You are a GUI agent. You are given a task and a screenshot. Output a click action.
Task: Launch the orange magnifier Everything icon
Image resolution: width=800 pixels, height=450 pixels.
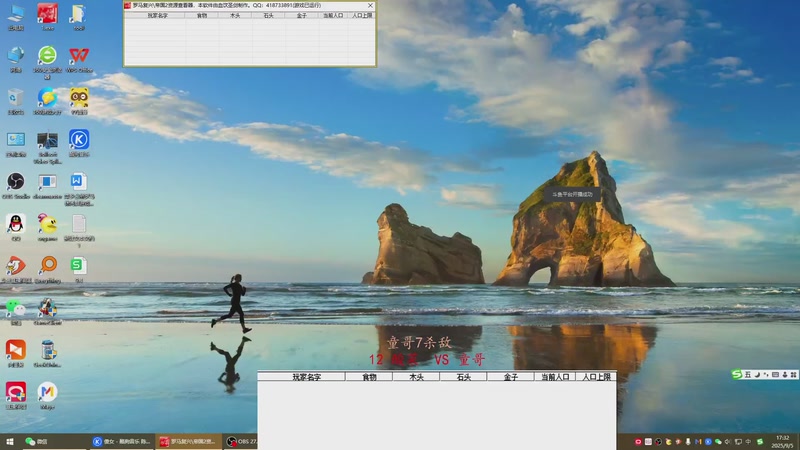click(x=47, y=269)
